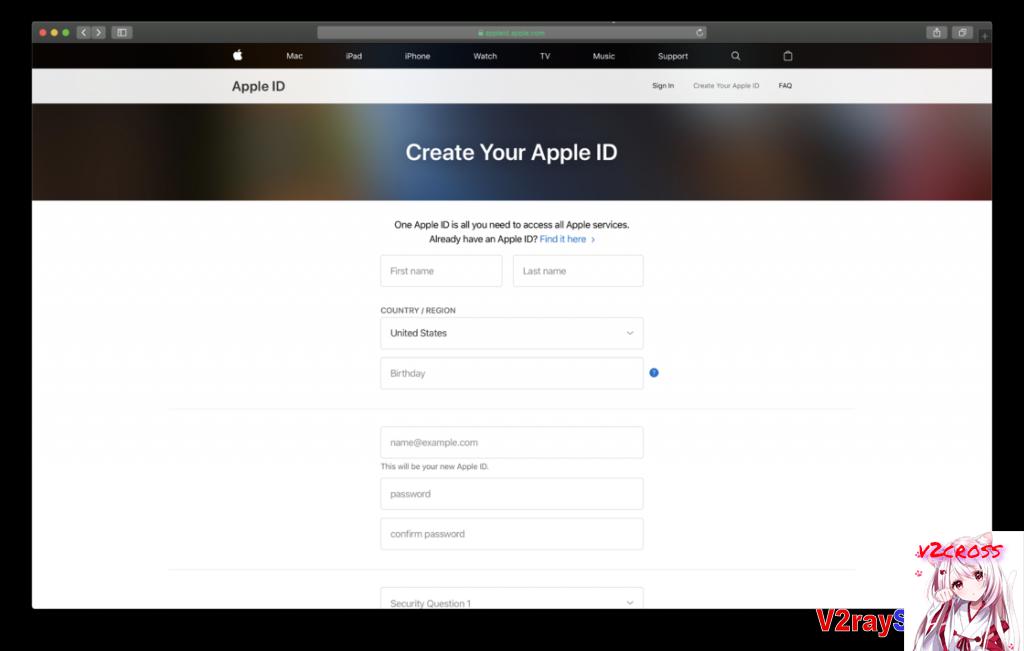Click the Safari share button
This screenshot has width=1024, height=651.
point(936,33)
